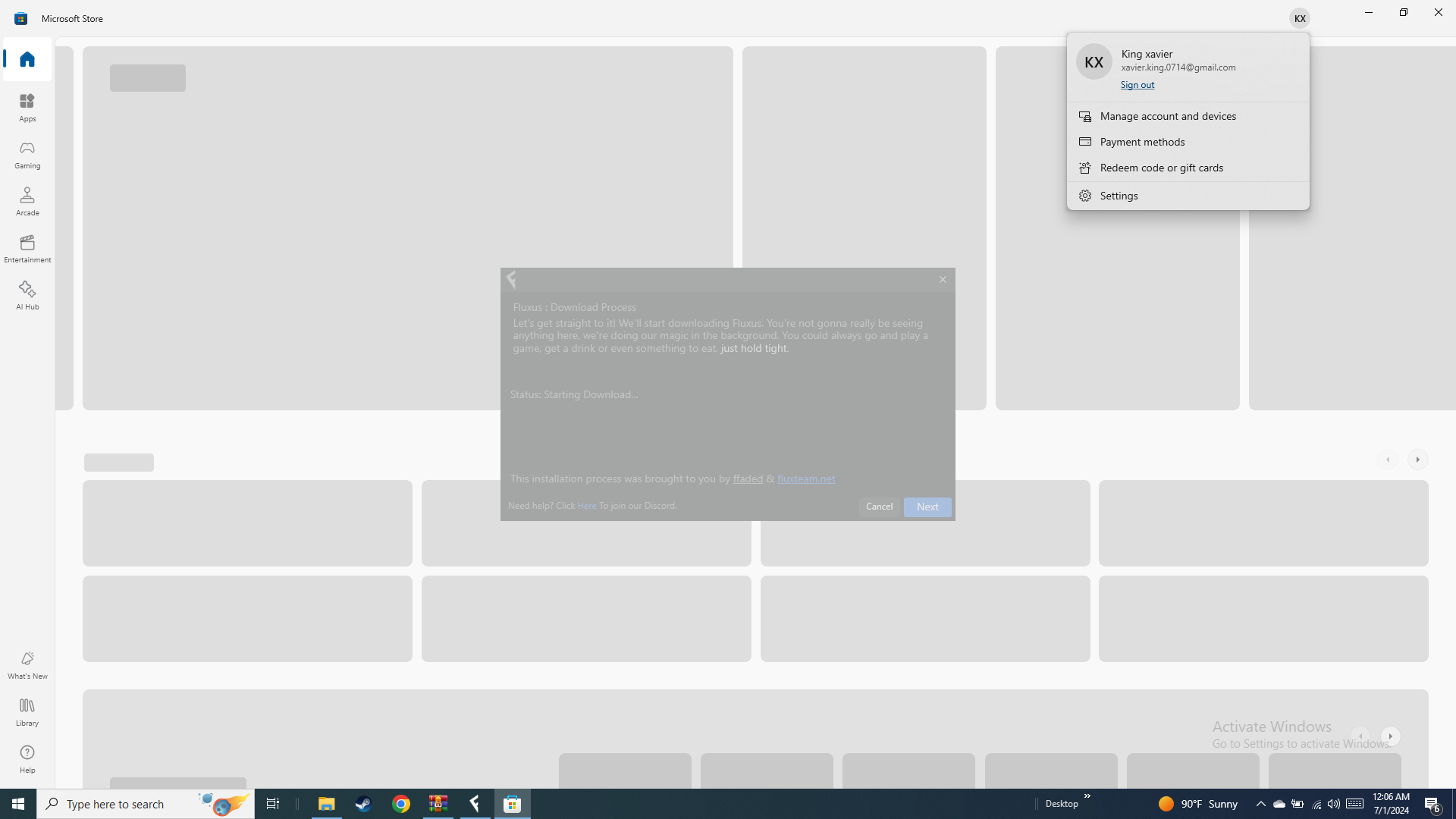Click Microsoft Store icon in the taskbar
Viewport: 1456px width, 819px height.
click(513, 804)
